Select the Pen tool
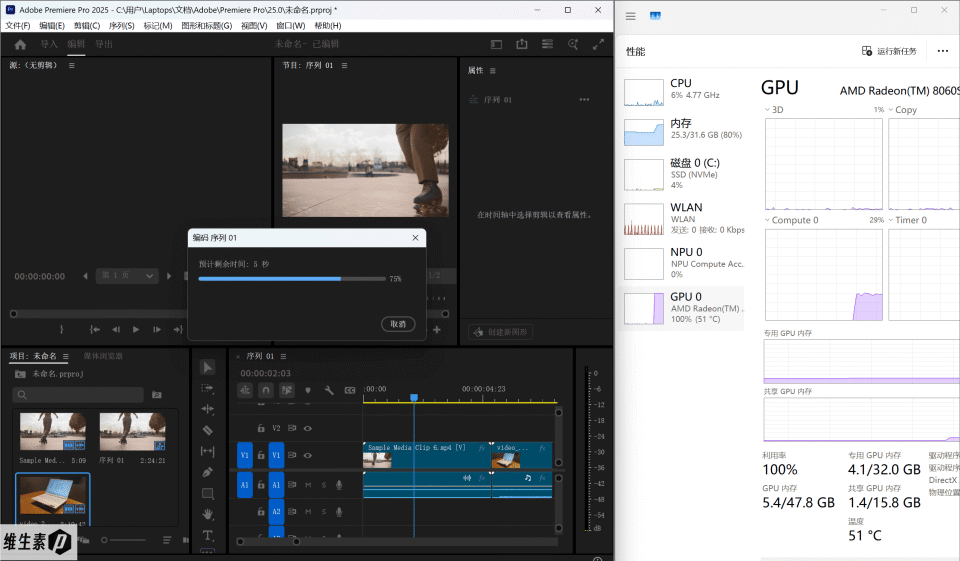The height and width of the screenshot is (561, 960). coord(208,472)
